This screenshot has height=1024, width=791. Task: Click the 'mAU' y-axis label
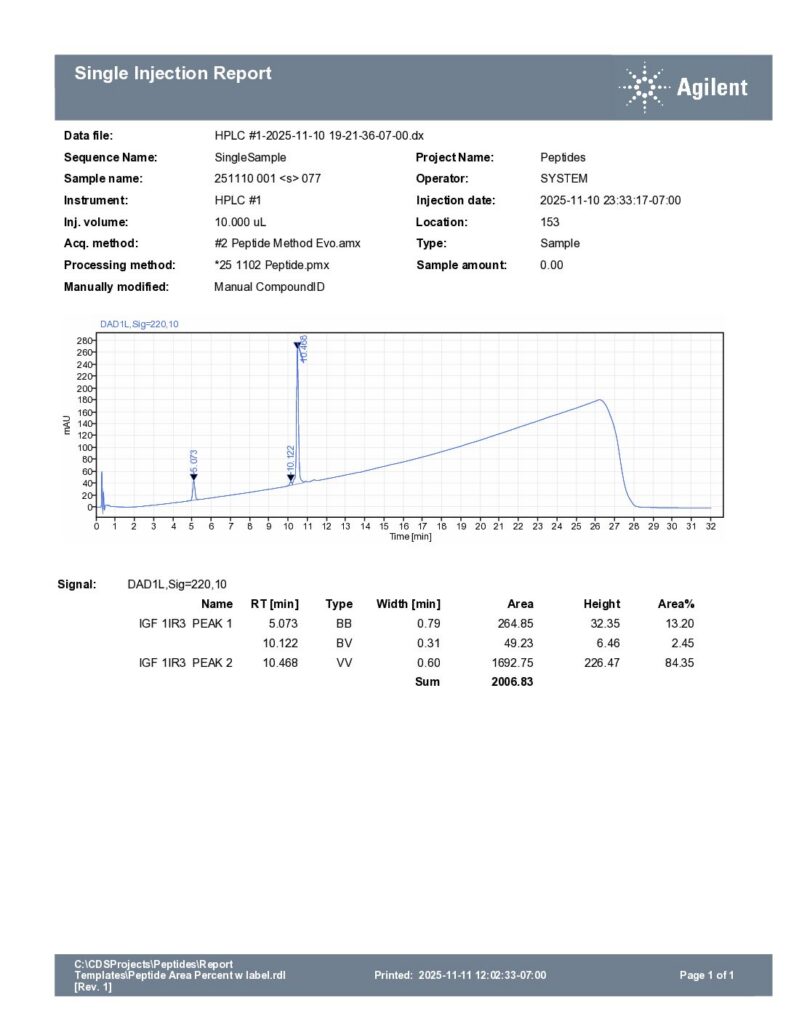(66, 424)
